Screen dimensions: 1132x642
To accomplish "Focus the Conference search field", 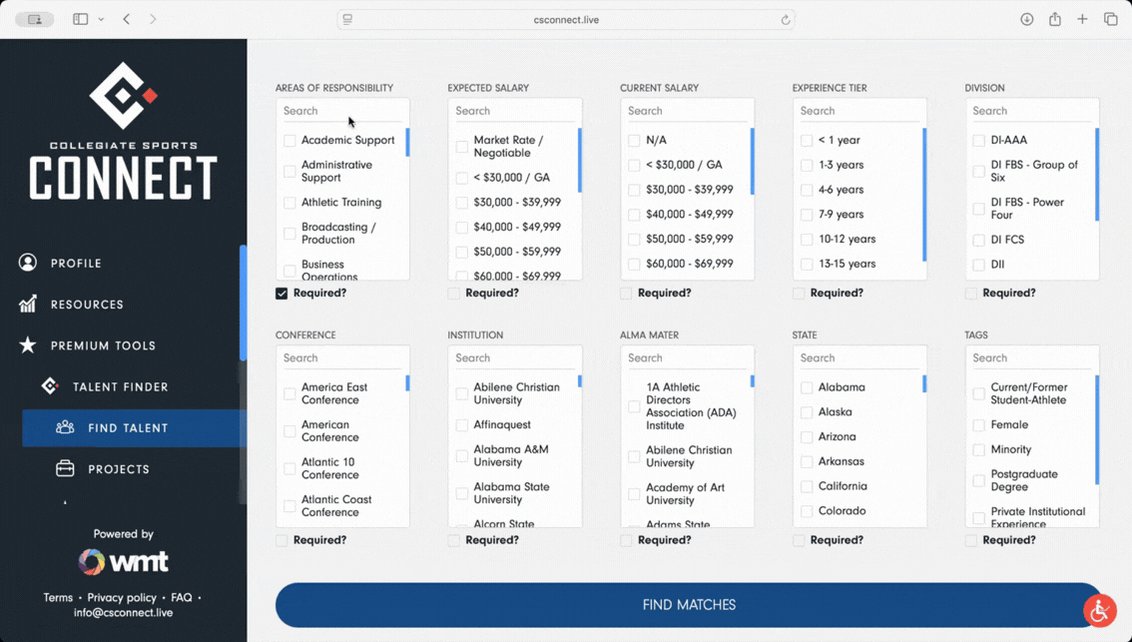I will coord(342,358).
